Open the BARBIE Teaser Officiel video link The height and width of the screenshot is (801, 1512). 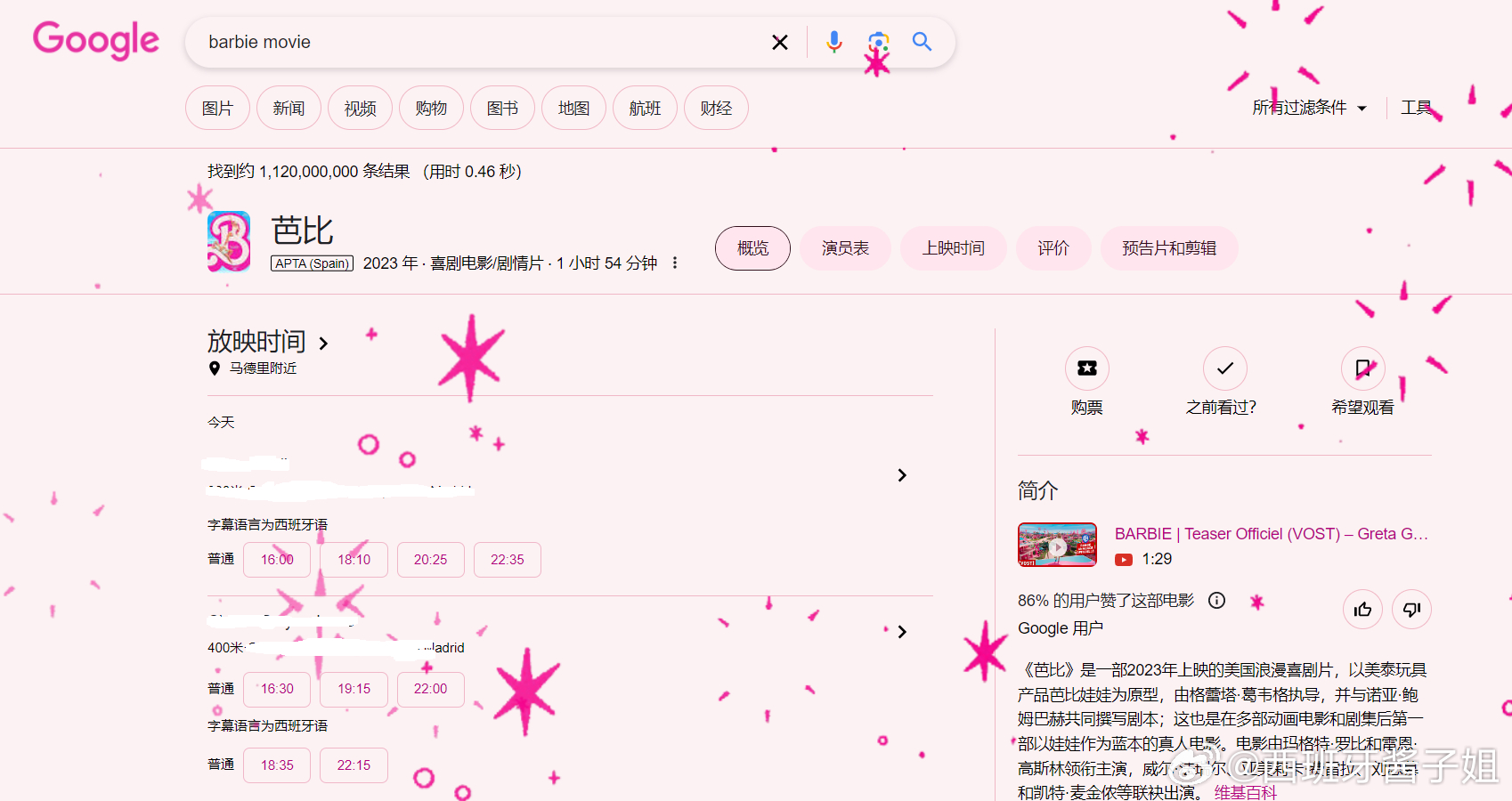click(x=1272, y=534)
